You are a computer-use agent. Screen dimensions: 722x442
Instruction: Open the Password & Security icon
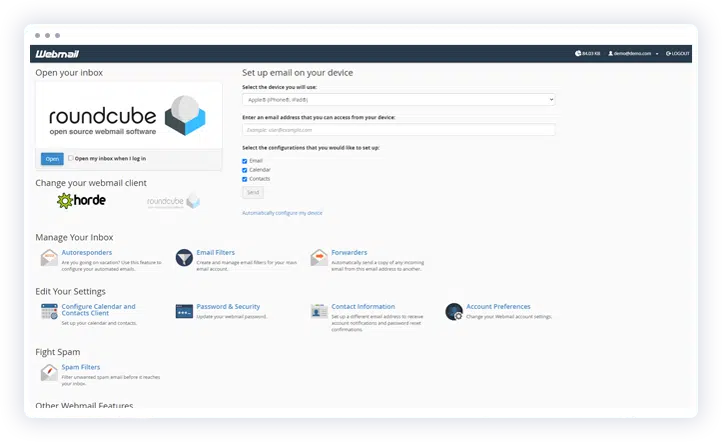[x=184, y=312]
